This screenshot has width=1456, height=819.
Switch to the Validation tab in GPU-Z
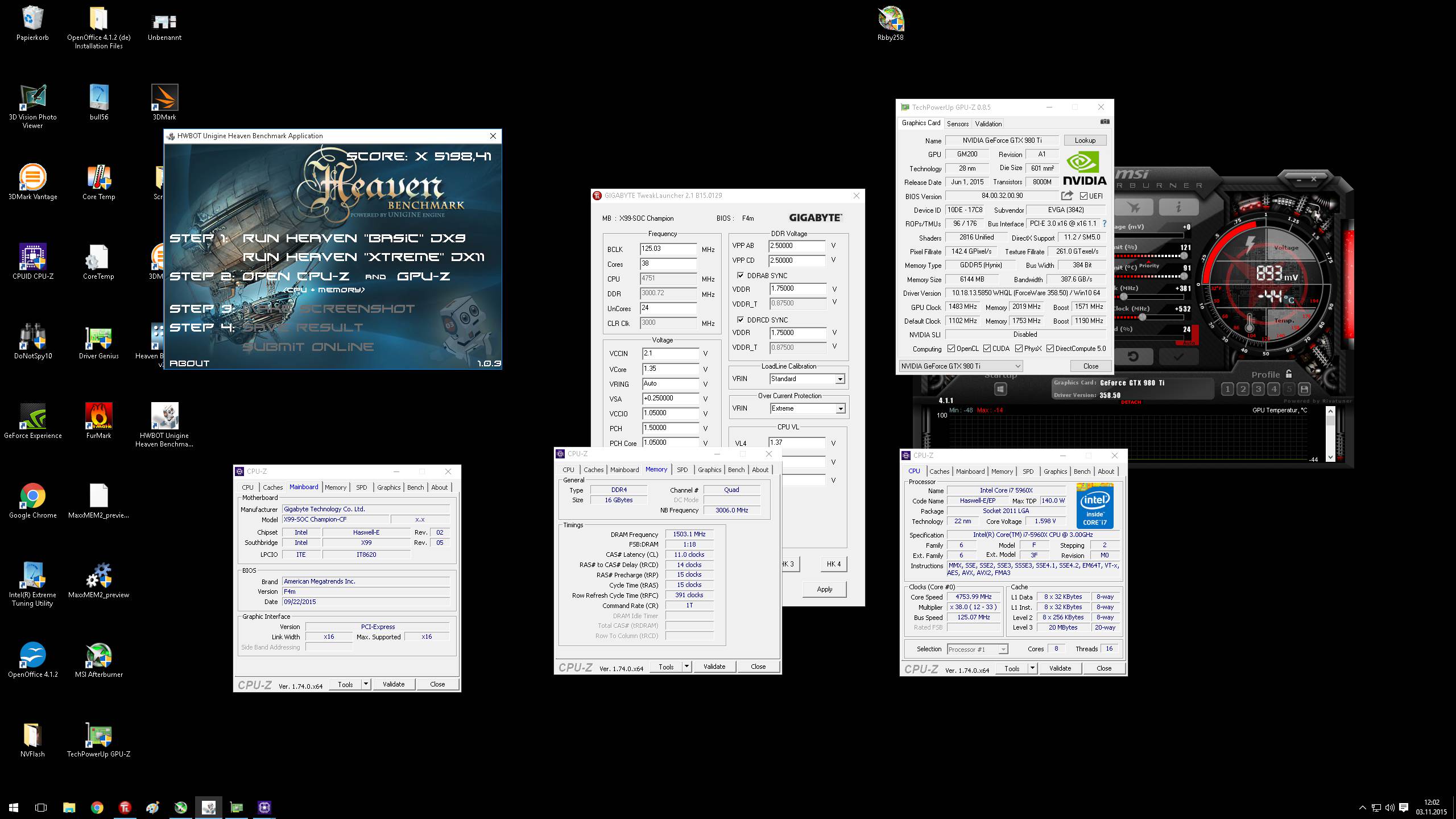point(988,123)
